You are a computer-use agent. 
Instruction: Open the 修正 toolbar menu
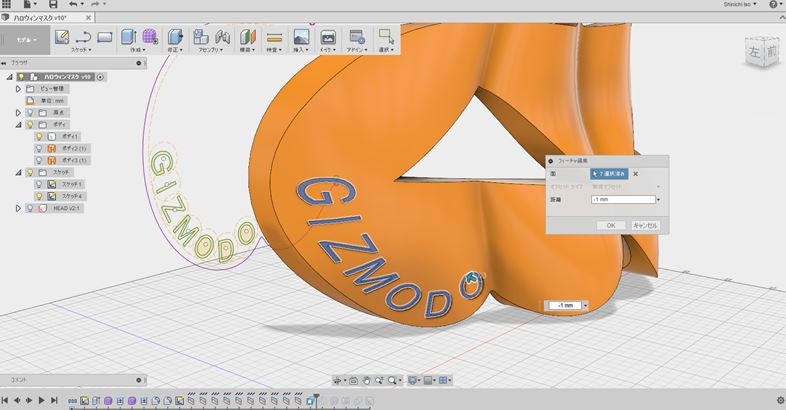(174, 50)
